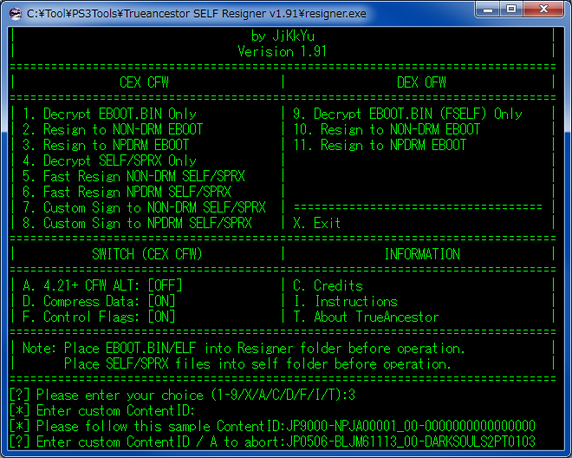The height and width of the screenshot is (458, 572).
Task: Click '5. Fast Resign NON-DRM SELF/SPRX'
Action: coord(134,177)
